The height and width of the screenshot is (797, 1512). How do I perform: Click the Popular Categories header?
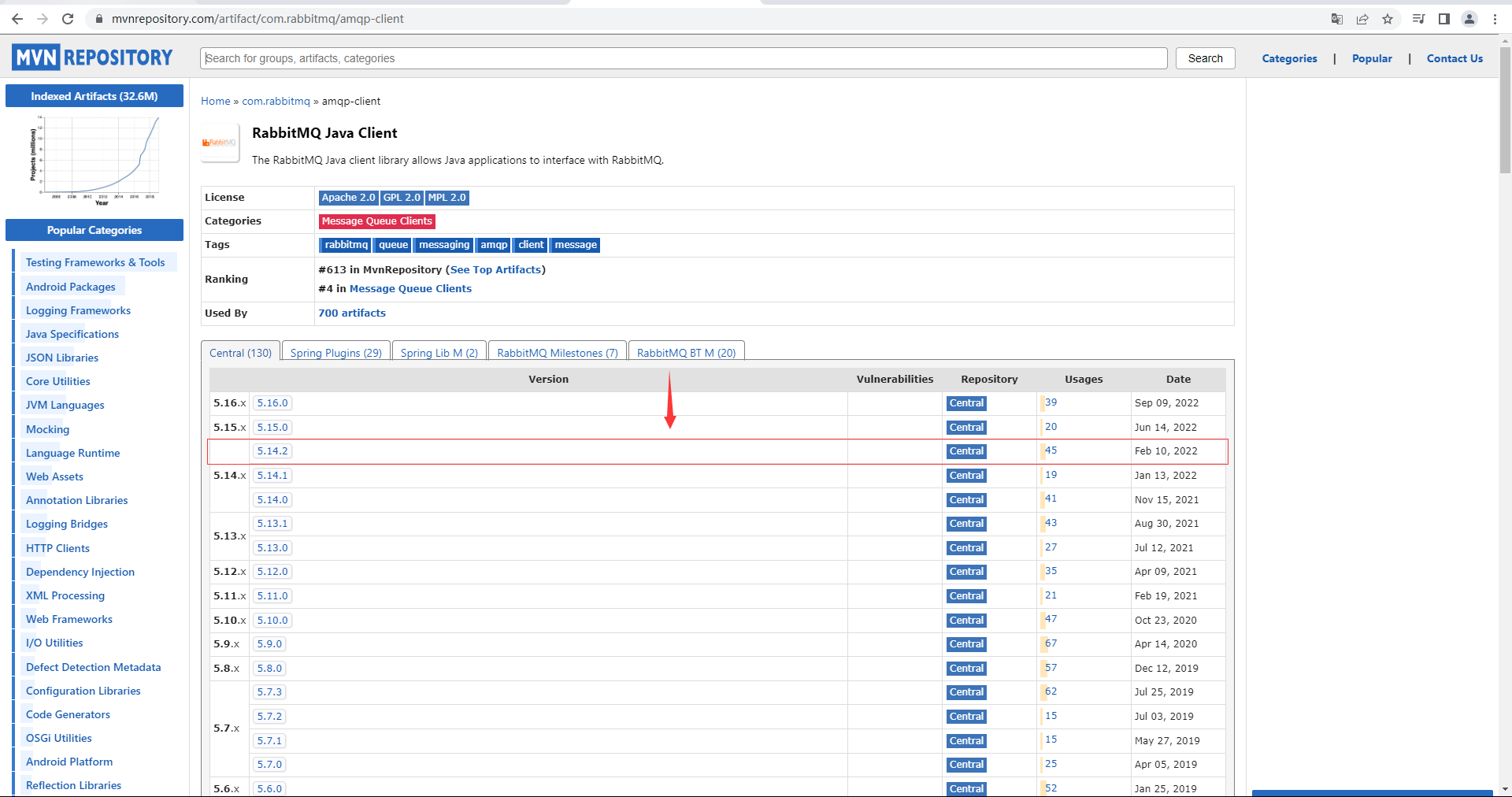(x=94, y=230)
